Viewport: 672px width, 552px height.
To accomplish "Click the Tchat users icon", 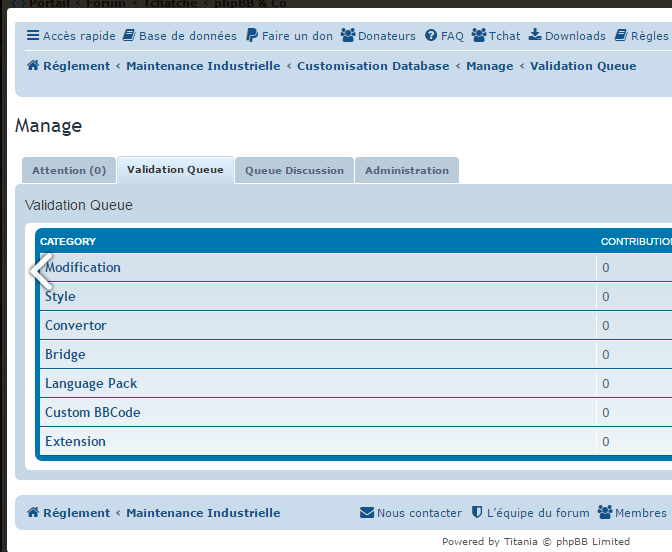I will coord(479,36).
